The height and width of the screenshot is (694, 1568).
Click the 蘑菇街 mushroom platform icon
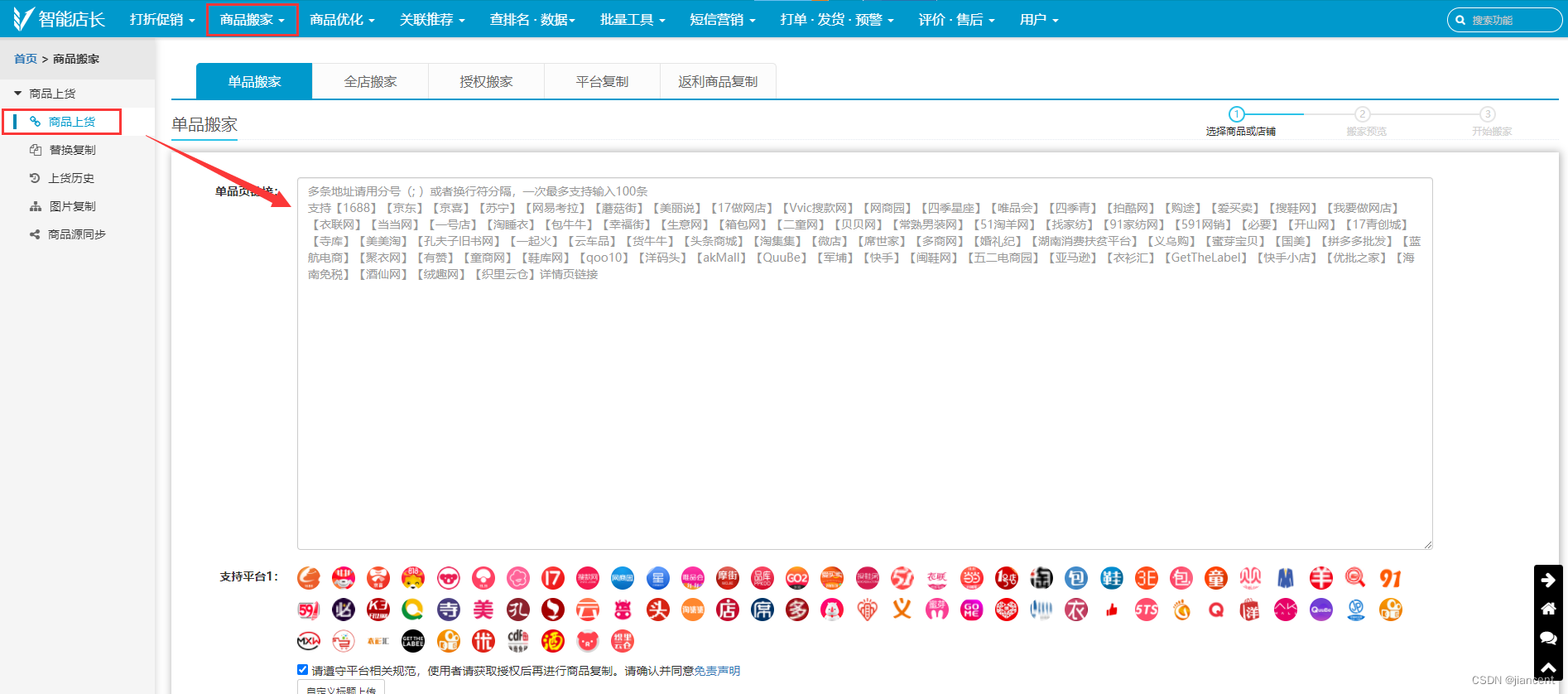coord(483,578)
